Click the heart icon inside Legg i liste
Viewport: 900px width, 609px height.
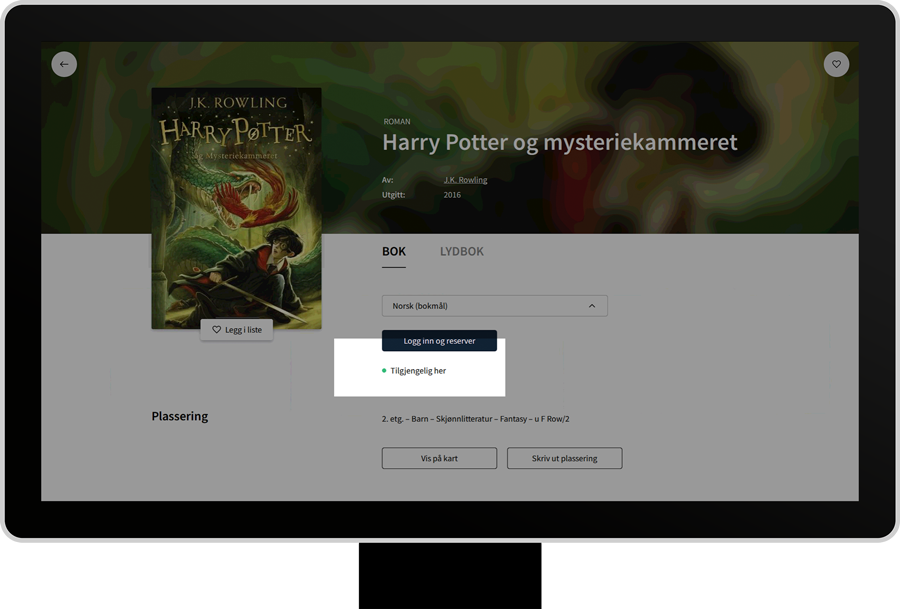pyautogui.click(x=216, y=330)
